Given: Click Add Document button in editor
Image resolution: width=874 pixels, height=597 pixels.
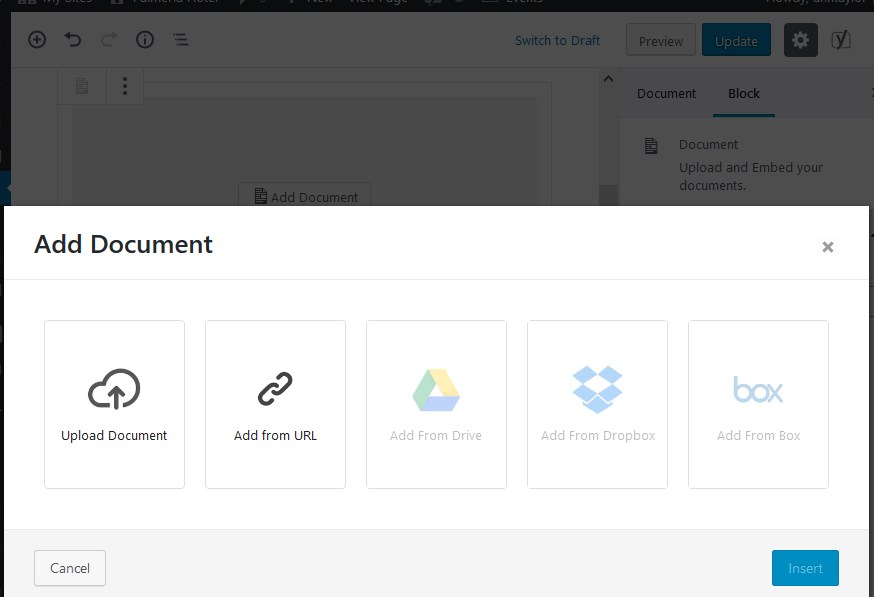Looking at the screenshot, I should click(304, 195).
